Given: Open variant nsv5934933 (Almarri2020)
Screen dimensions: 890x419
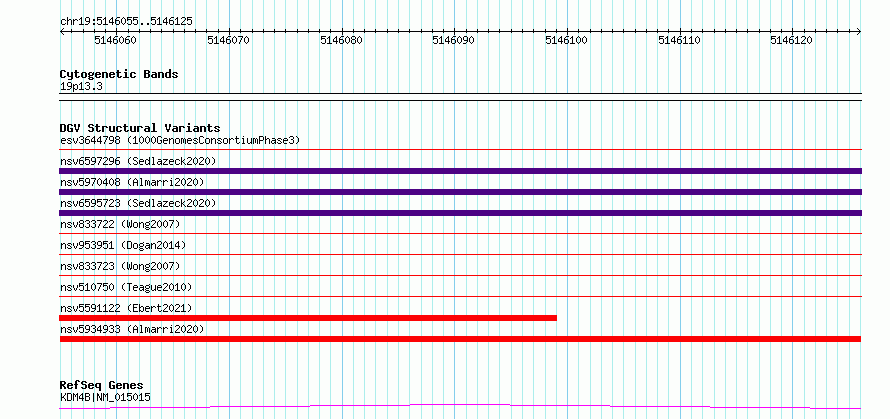Looking at the screenshot, I should [132, 329].
